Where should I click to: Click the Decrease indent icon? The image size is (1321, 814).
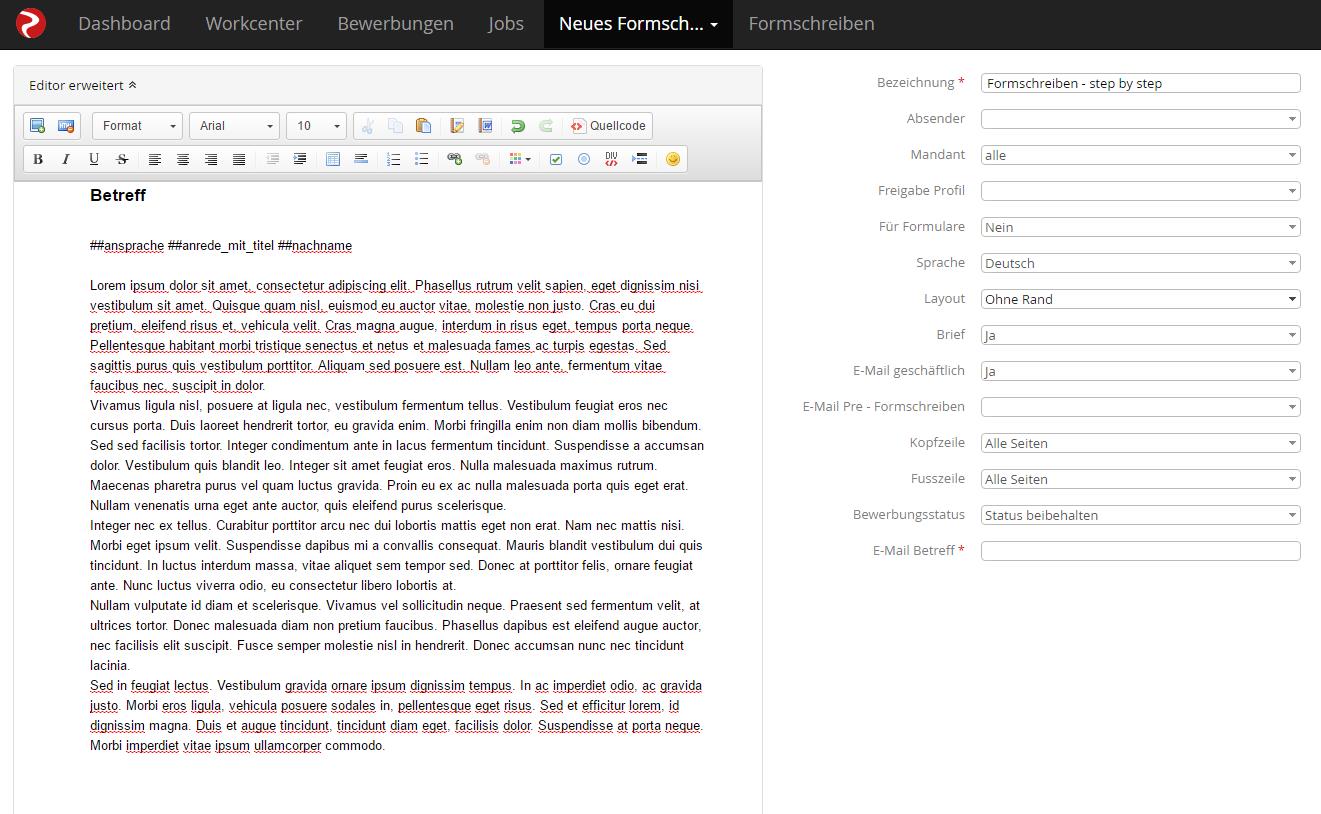[272, 159]
